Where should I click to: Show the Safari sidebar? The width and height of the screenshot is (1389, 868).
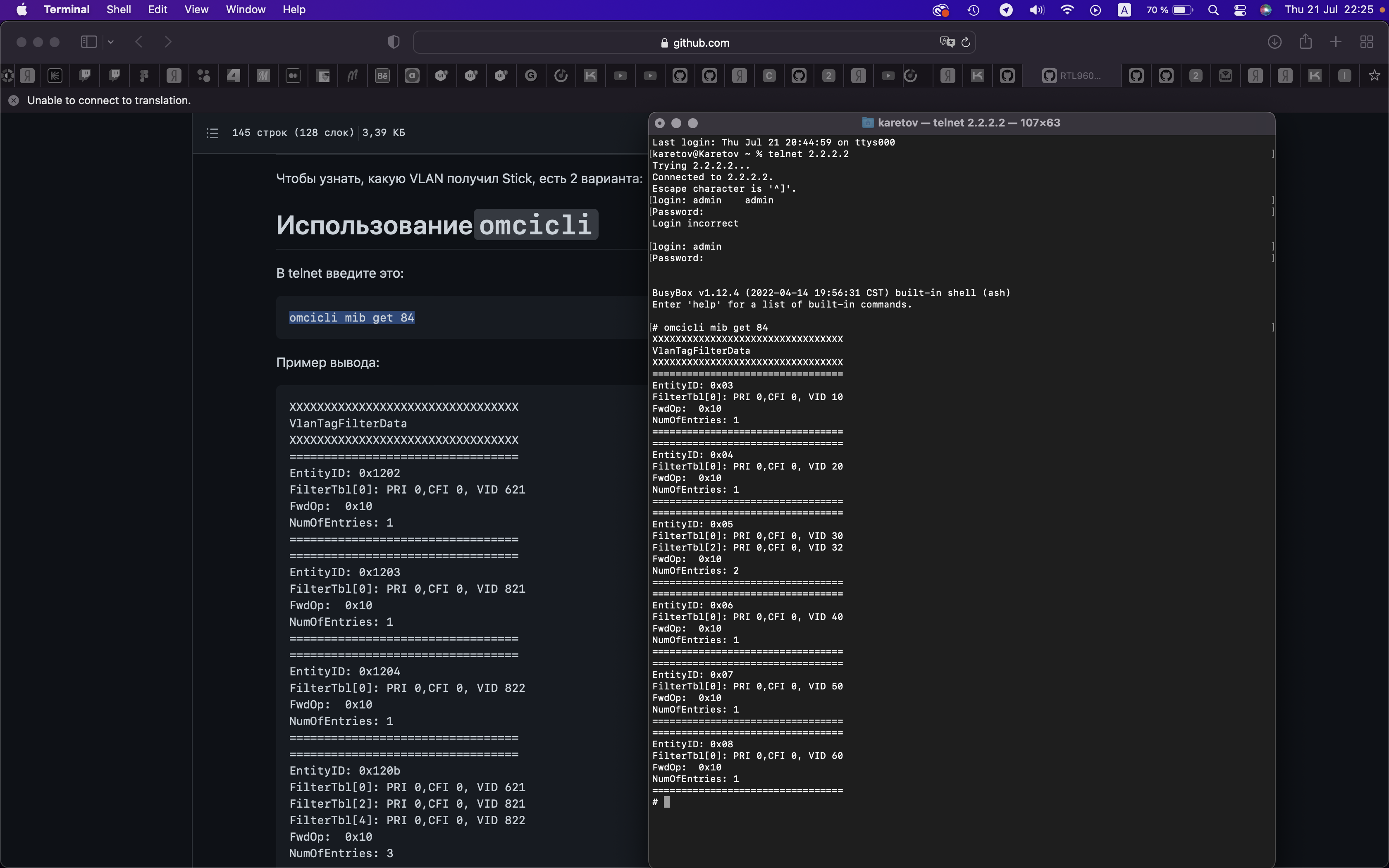pos(88,42)
